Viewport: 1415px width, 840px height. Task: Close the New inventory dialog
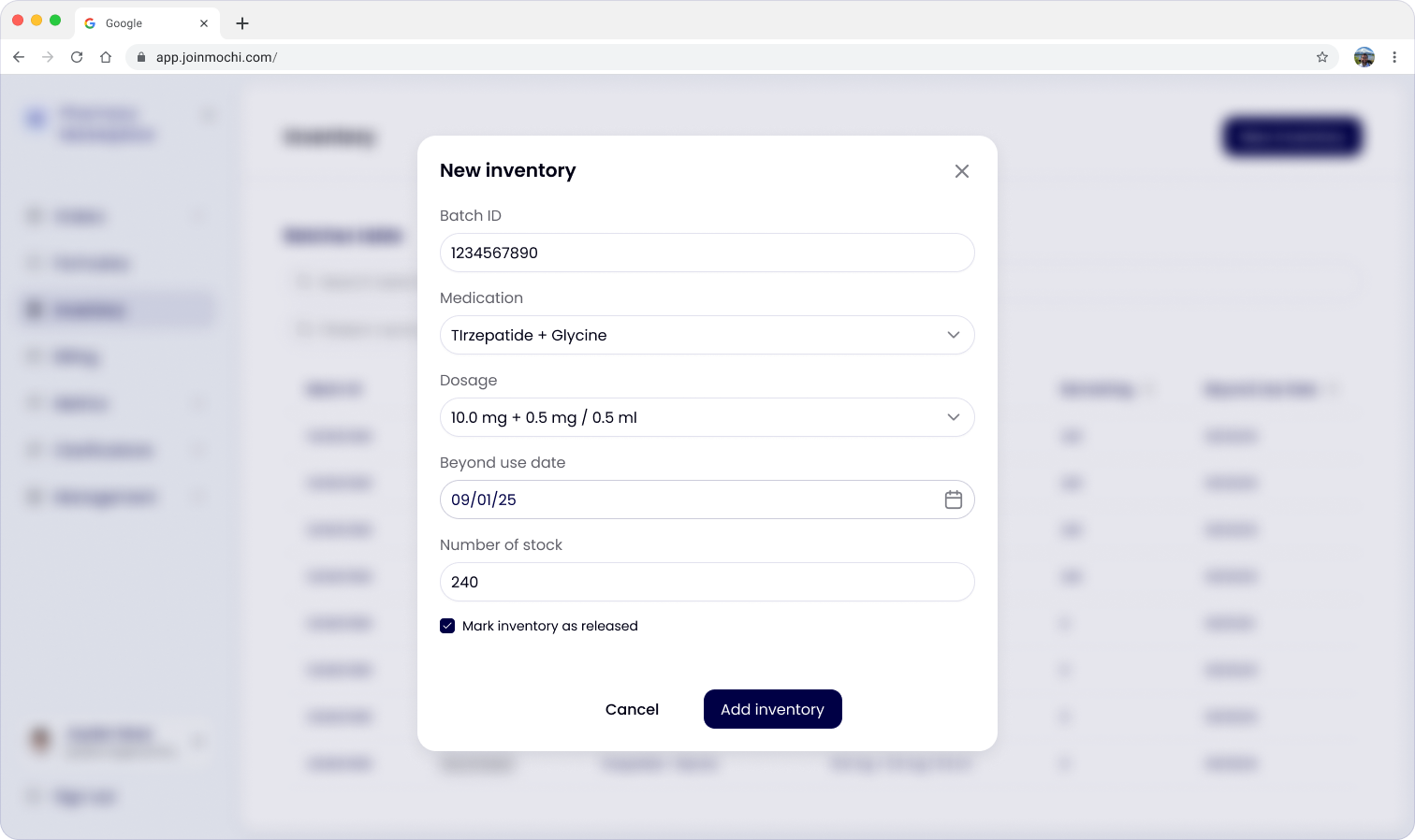click(961, 171)
